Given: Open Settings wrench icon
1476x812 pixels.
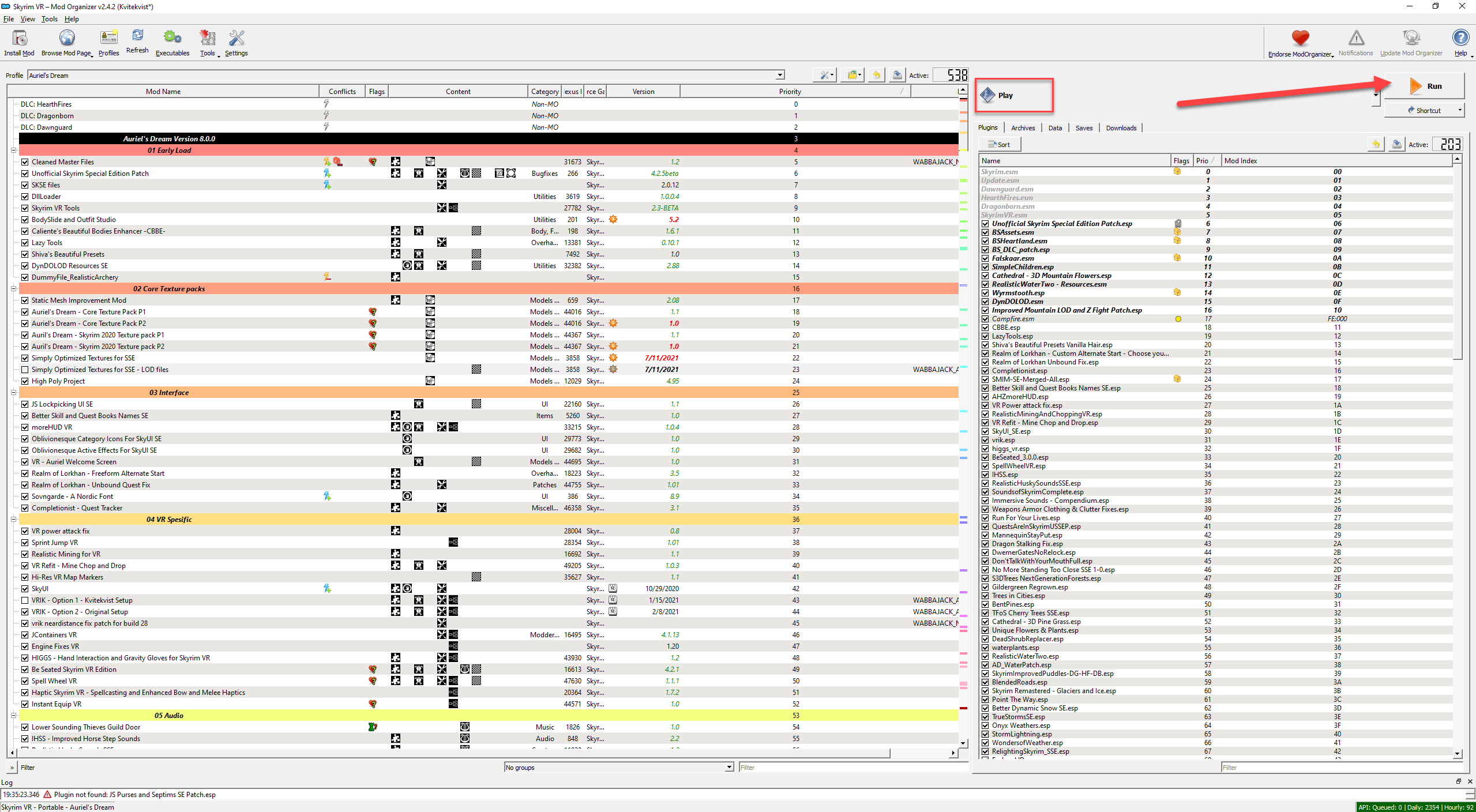Looking at the screenshot, I should [236, 38].
